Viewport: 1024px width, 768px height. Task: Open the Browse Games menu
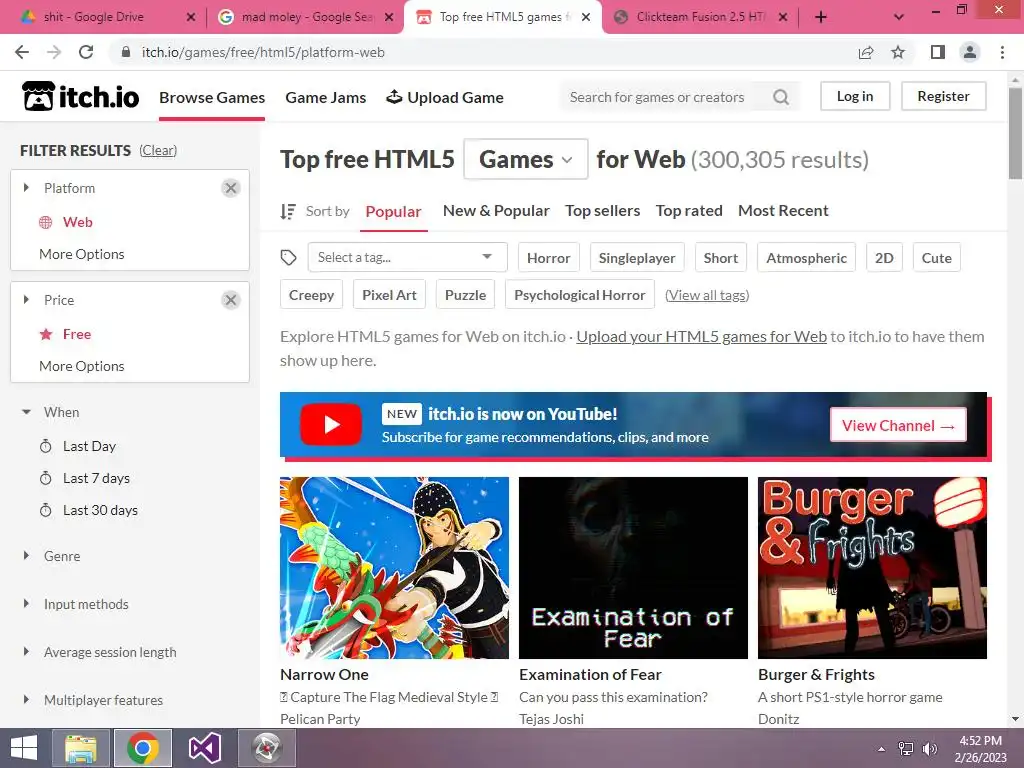pyautogui.click(x=212, y=97)
